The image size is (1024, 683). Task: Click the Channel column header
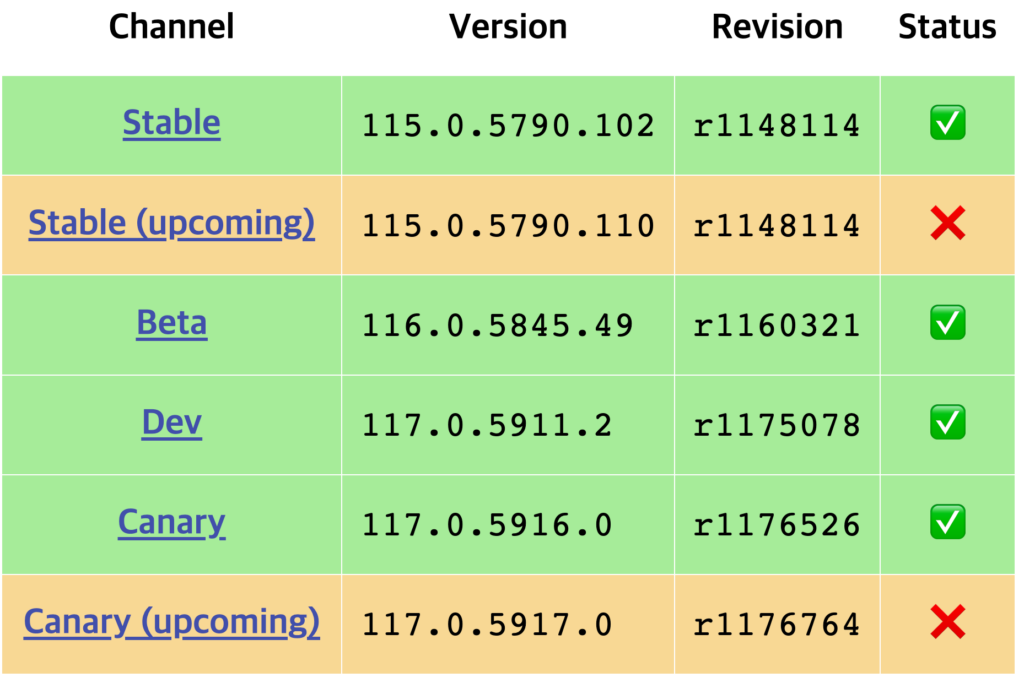coord(171,27)
